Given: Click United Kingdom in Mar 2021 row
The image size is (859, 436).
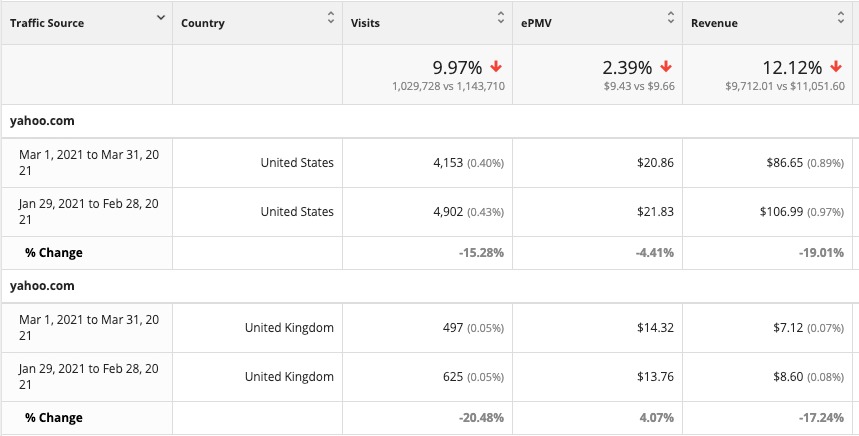Looking at the screenshot, I should pos(289,328).
